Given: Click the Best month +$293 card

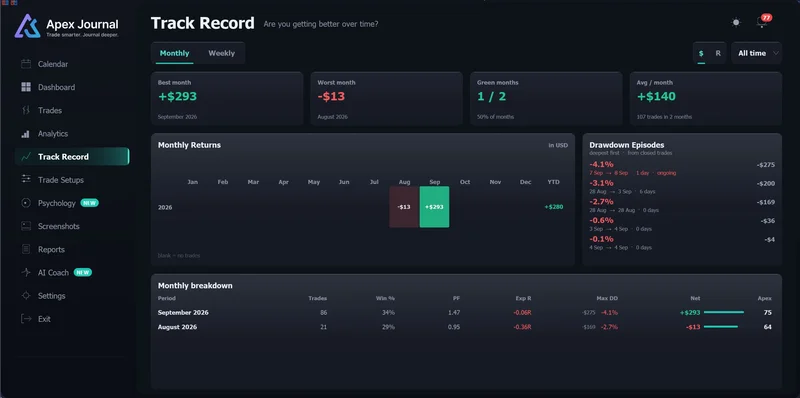Looking at the screenshot, I should (227, 98).
